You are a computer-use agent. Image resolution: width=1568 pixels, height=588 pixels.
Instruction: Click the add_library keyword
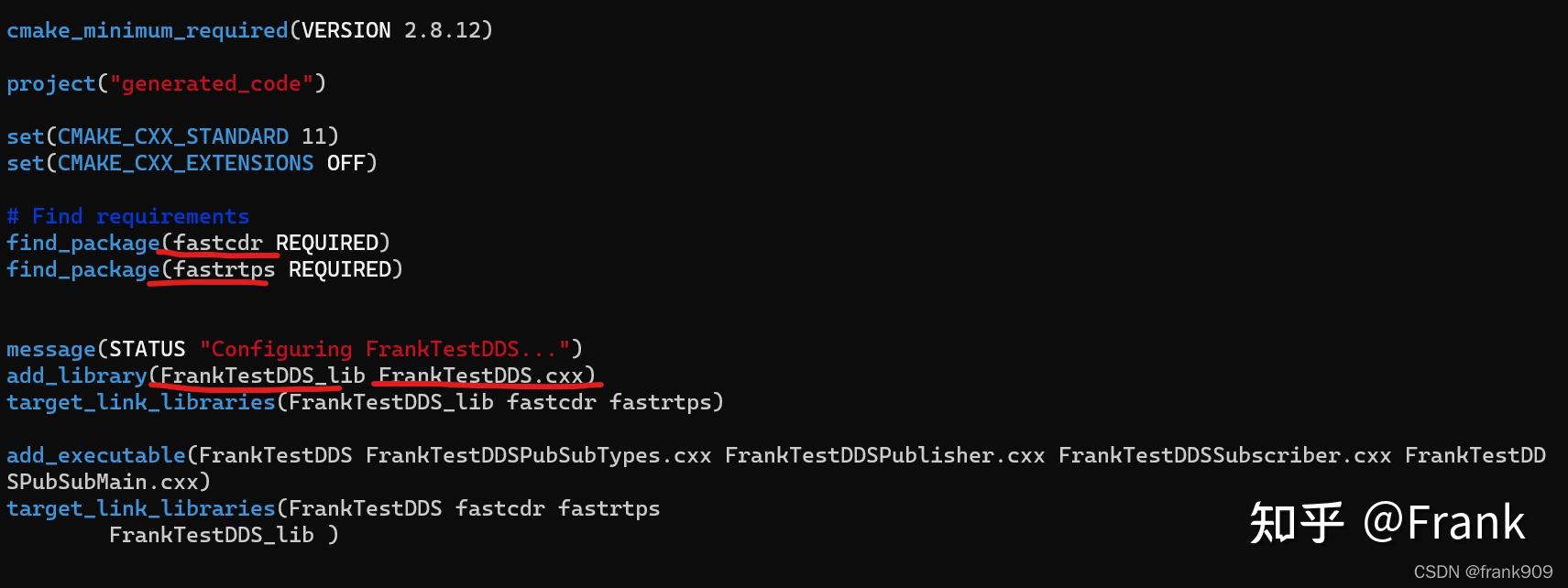coord(76,376)
